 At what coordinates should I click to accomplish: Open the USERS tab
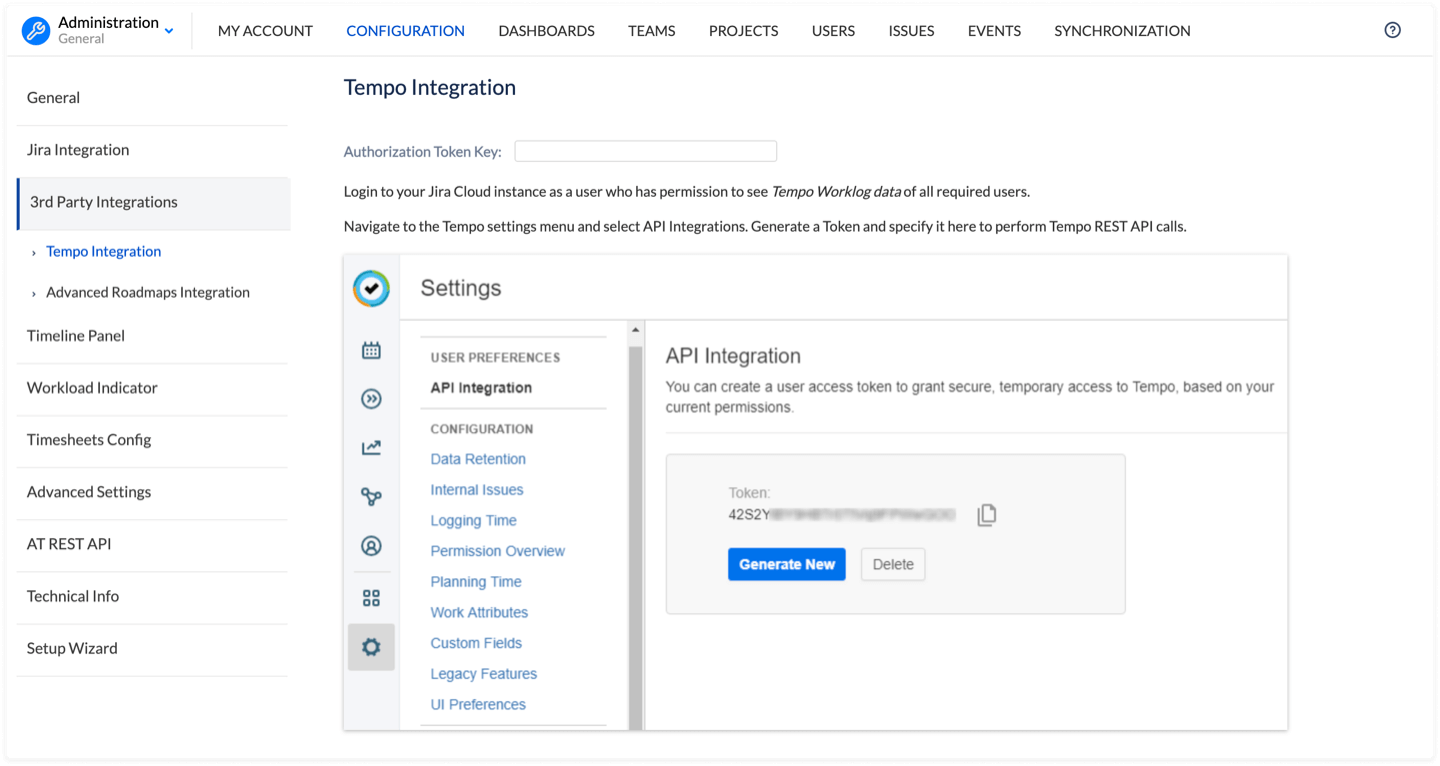point(833,31)
